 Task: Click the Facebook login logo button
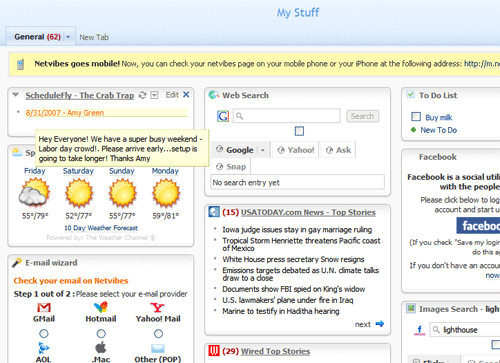tap(478, 226)
